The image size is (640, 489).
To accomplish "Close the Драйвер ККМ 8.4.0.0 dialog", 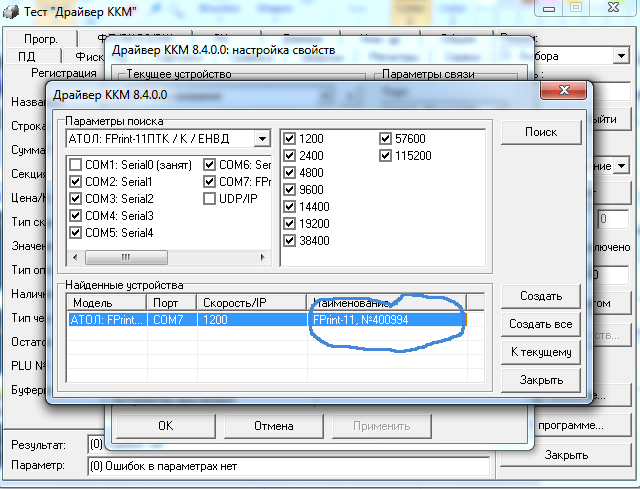I will [564, 90].
